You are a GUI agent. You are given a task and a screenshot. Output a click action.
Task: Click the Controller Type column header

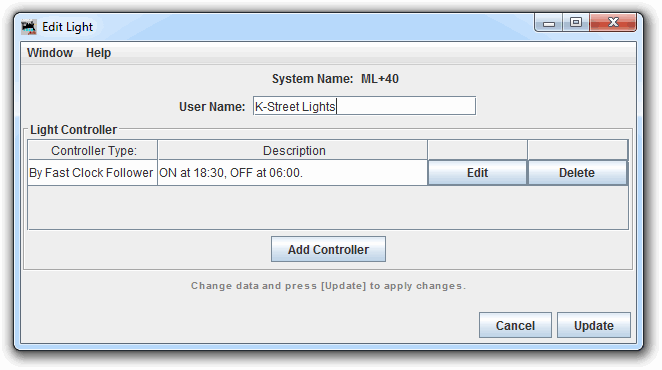coord(92,150)
